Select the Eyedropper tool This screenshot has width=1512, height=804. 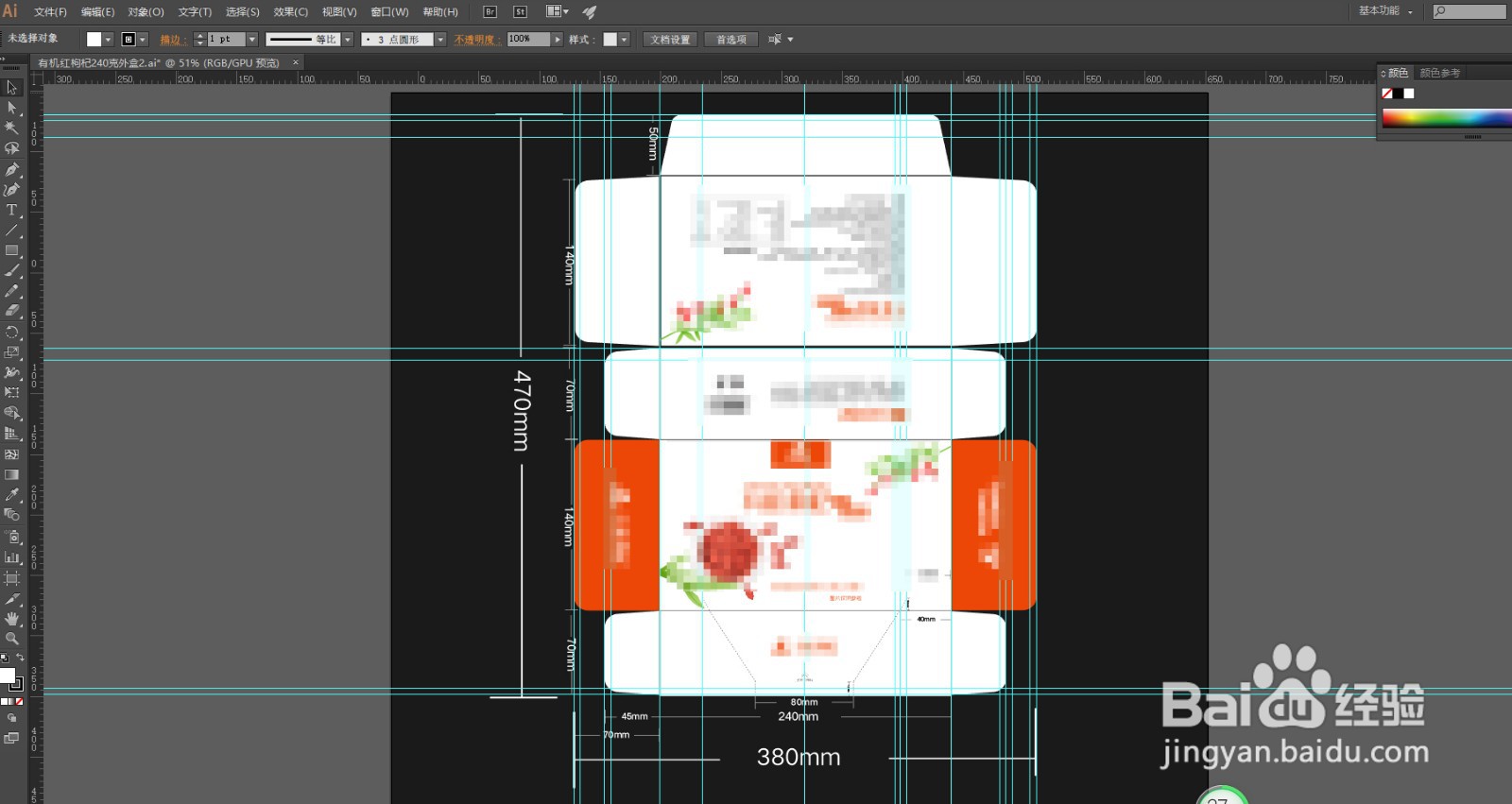(x=11, y=495)
